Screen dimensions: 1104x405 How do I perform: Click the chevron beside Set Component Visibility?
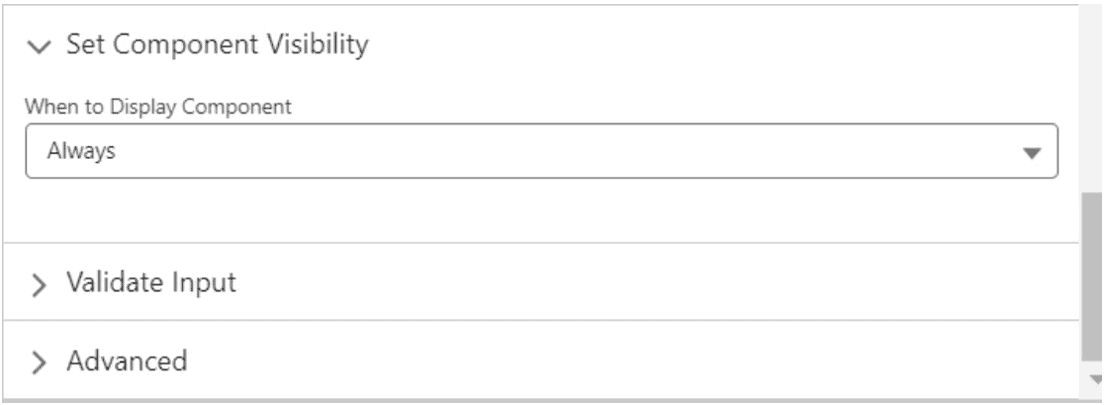39,46
